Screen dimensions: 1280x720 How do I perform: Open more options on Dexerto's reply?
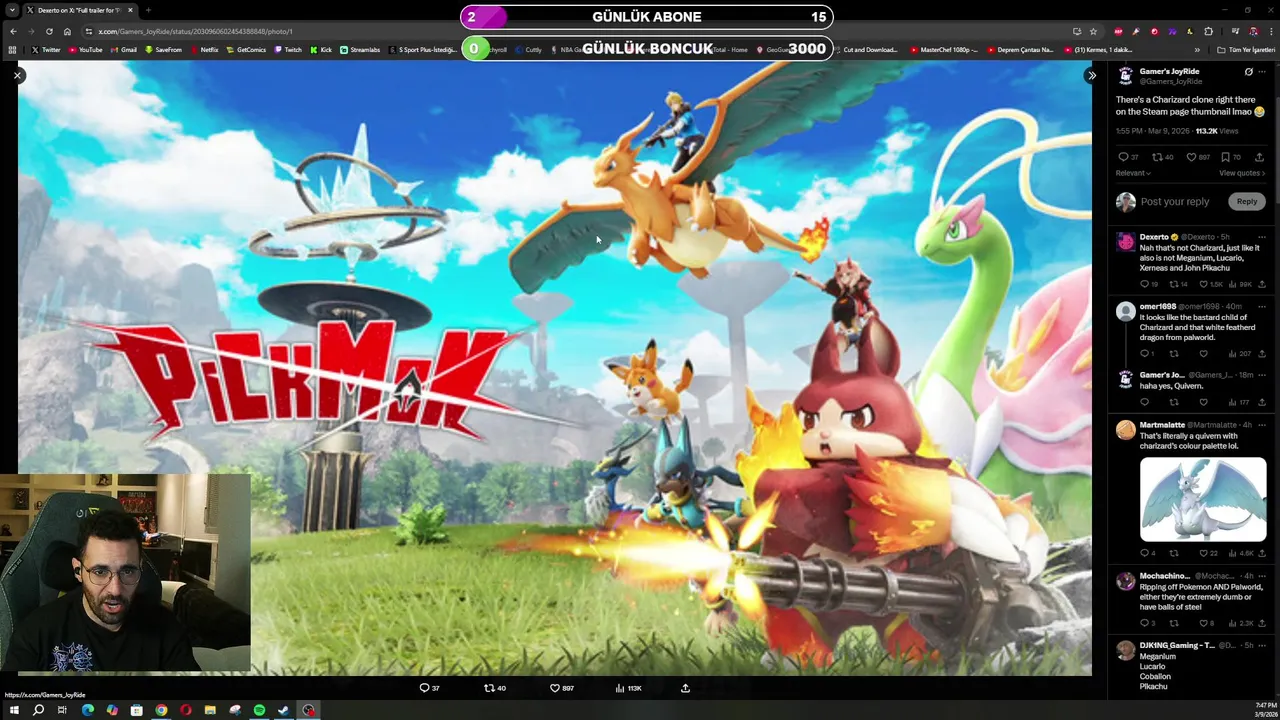pos(1262,237)
